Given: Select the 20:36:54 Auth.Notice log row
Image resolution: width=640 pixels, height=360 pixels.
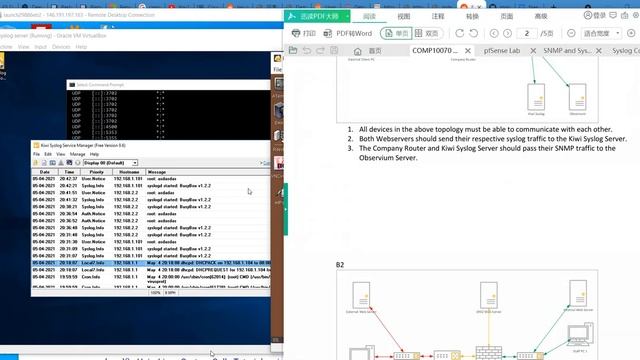Looking at the screenshot, I should click(151, 214).
